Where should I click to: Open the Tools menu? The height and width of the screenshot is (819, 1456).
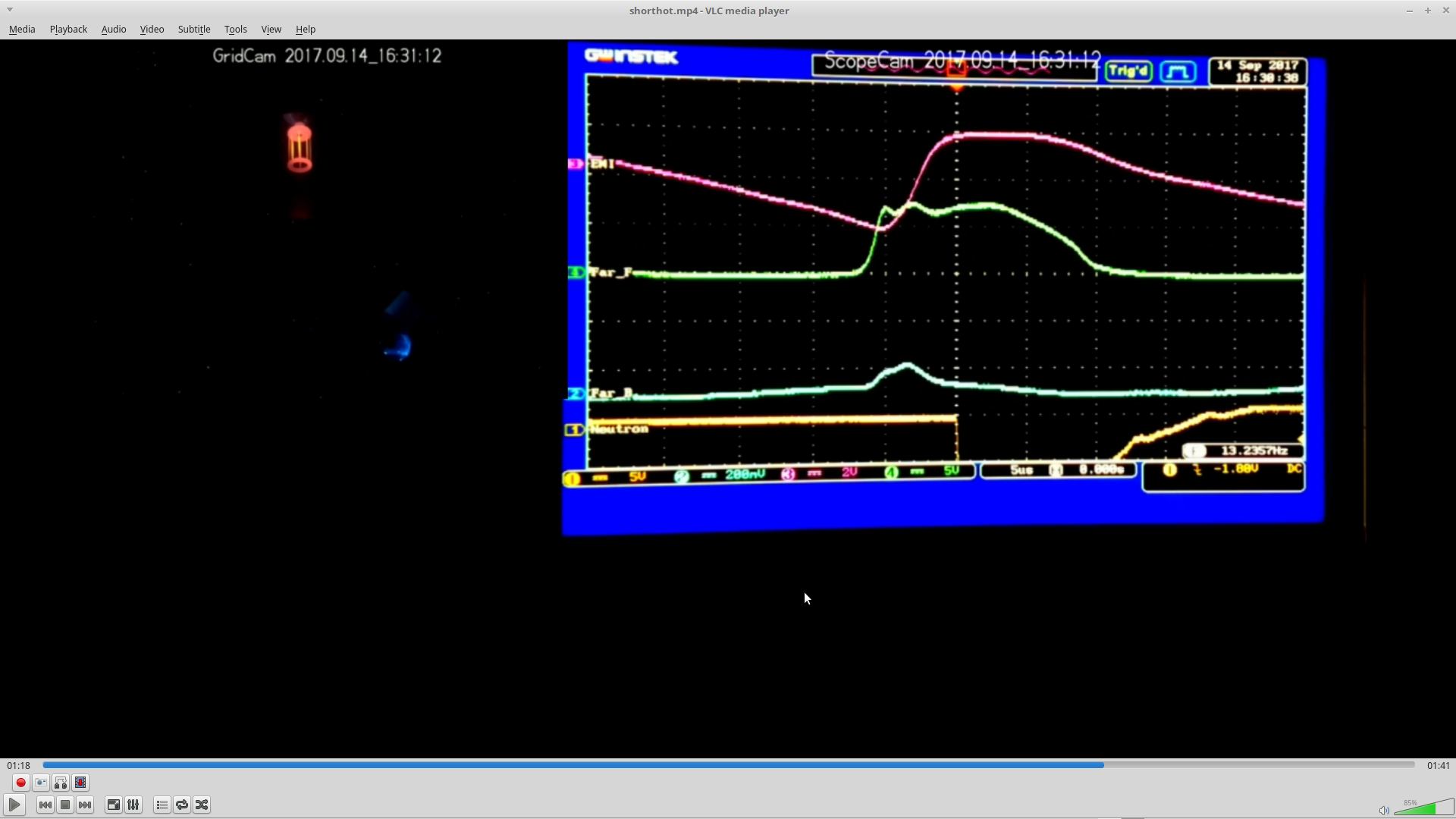tap(236, 29)
